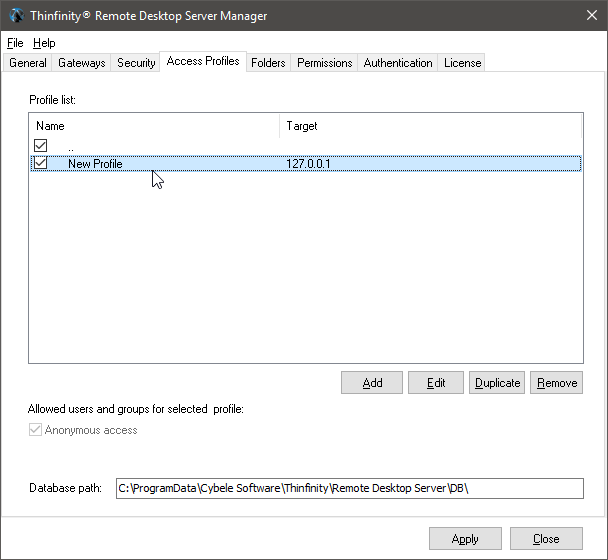
Task: Select the New Profile row name
Action: coord(95,164)
